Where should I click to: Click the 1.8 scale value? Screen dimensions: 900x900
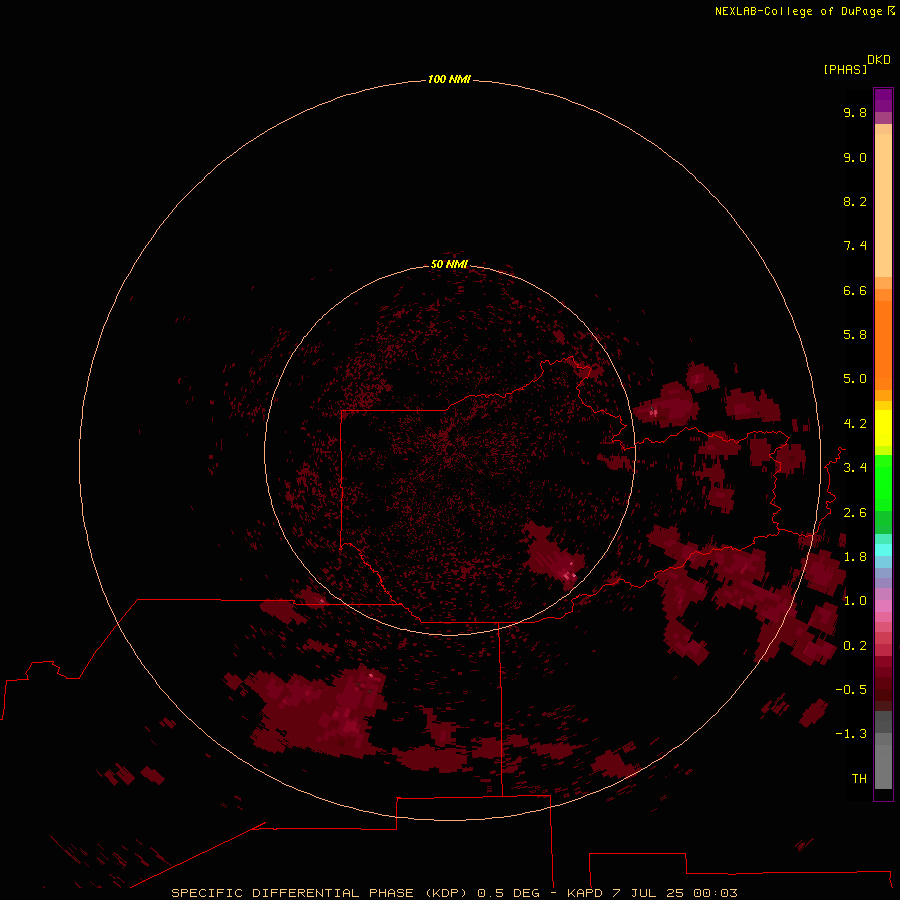click(x=855, y=557)
